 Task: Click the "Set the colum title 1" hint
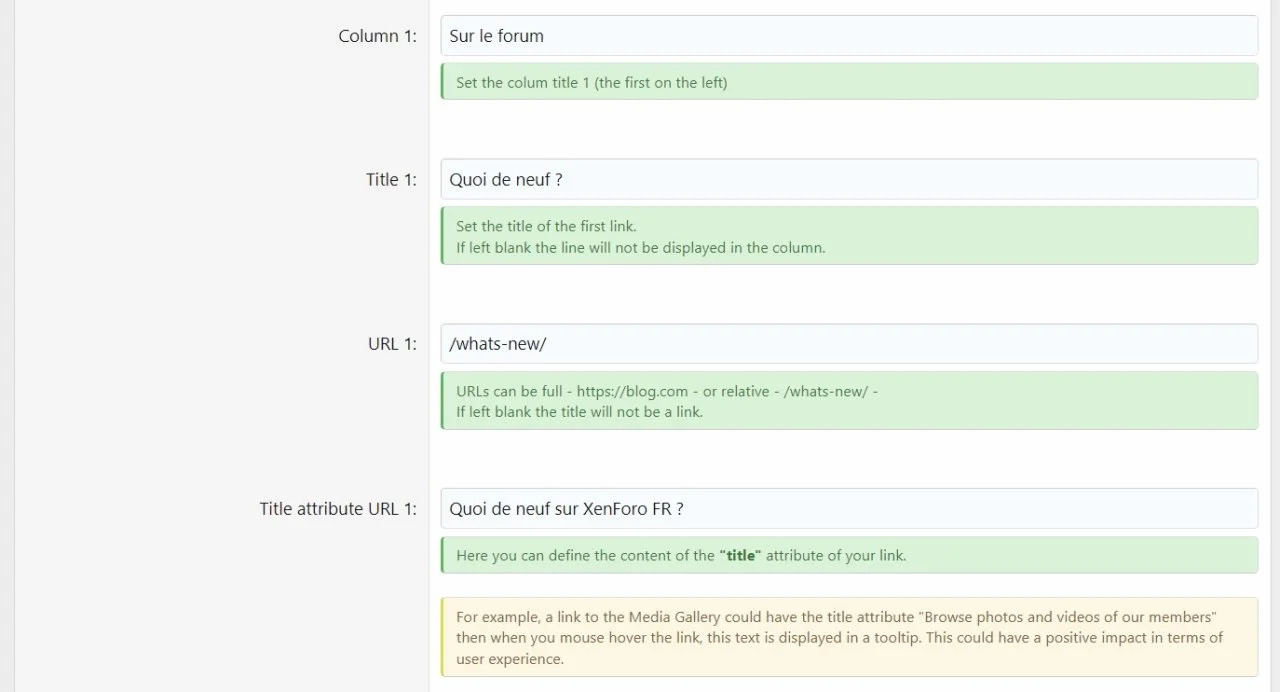[591, 83]
